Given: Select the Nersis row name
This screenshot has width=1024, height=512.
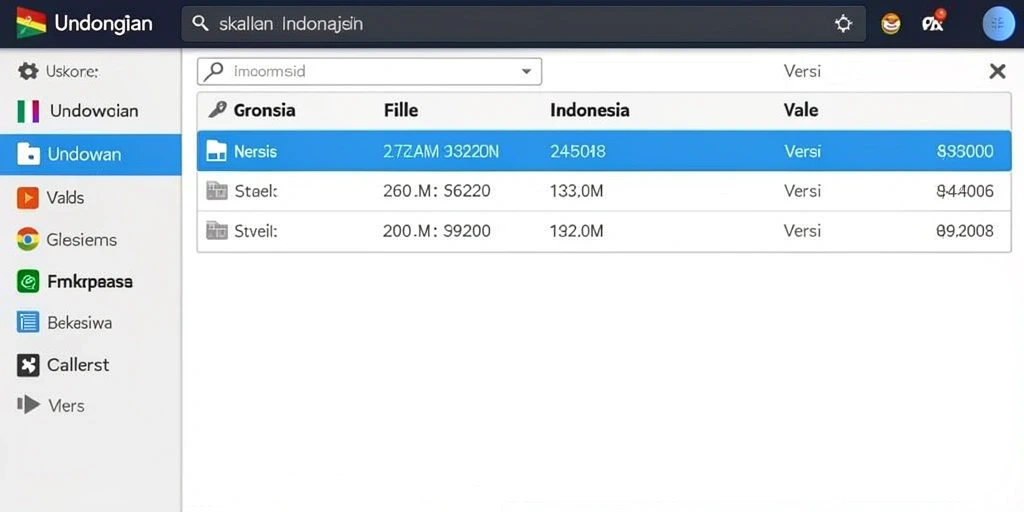Looking at the screenshot, I should click(x=255, y=152).
